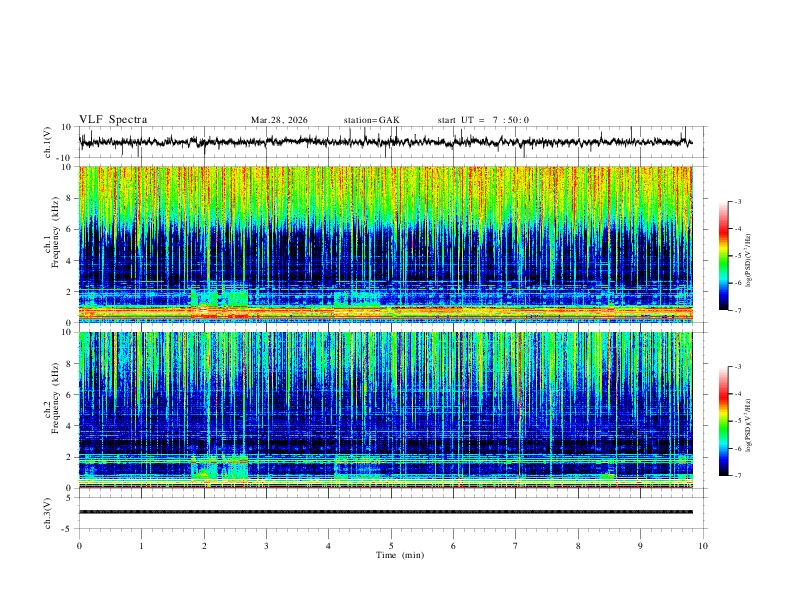Click the '6' tick on ch.2 frequency axis
The image size is (792, 612).
pos(69,394)
